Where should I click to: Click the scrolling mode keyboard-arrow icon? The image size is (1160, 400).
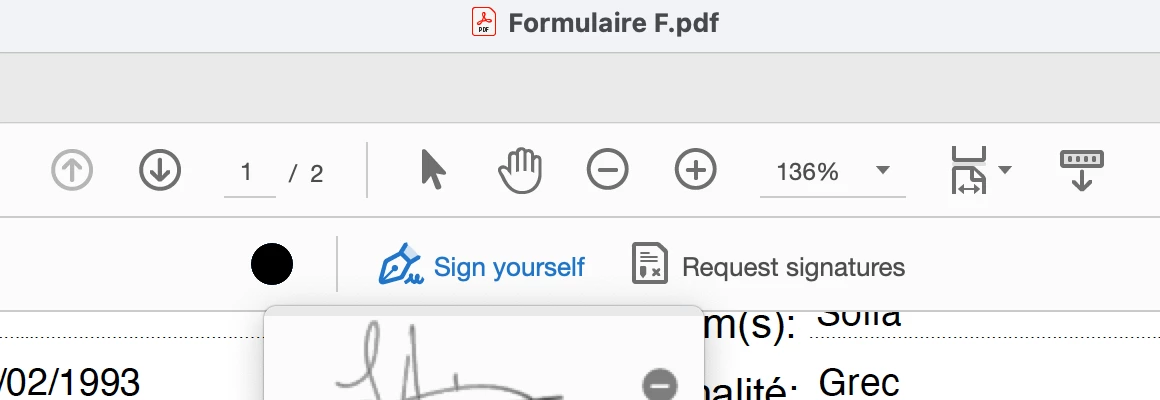[x=1082, y=170]
